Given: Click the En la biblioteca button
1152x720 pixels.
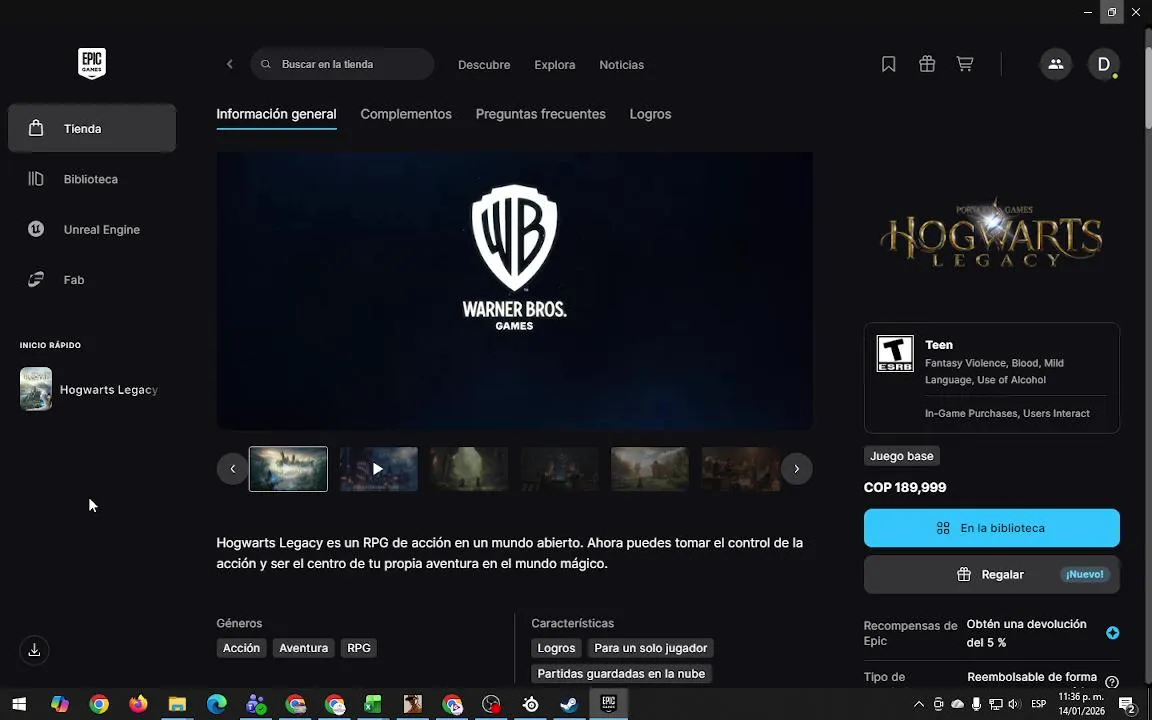Looking at the screenshot, I should coord(991,528).
